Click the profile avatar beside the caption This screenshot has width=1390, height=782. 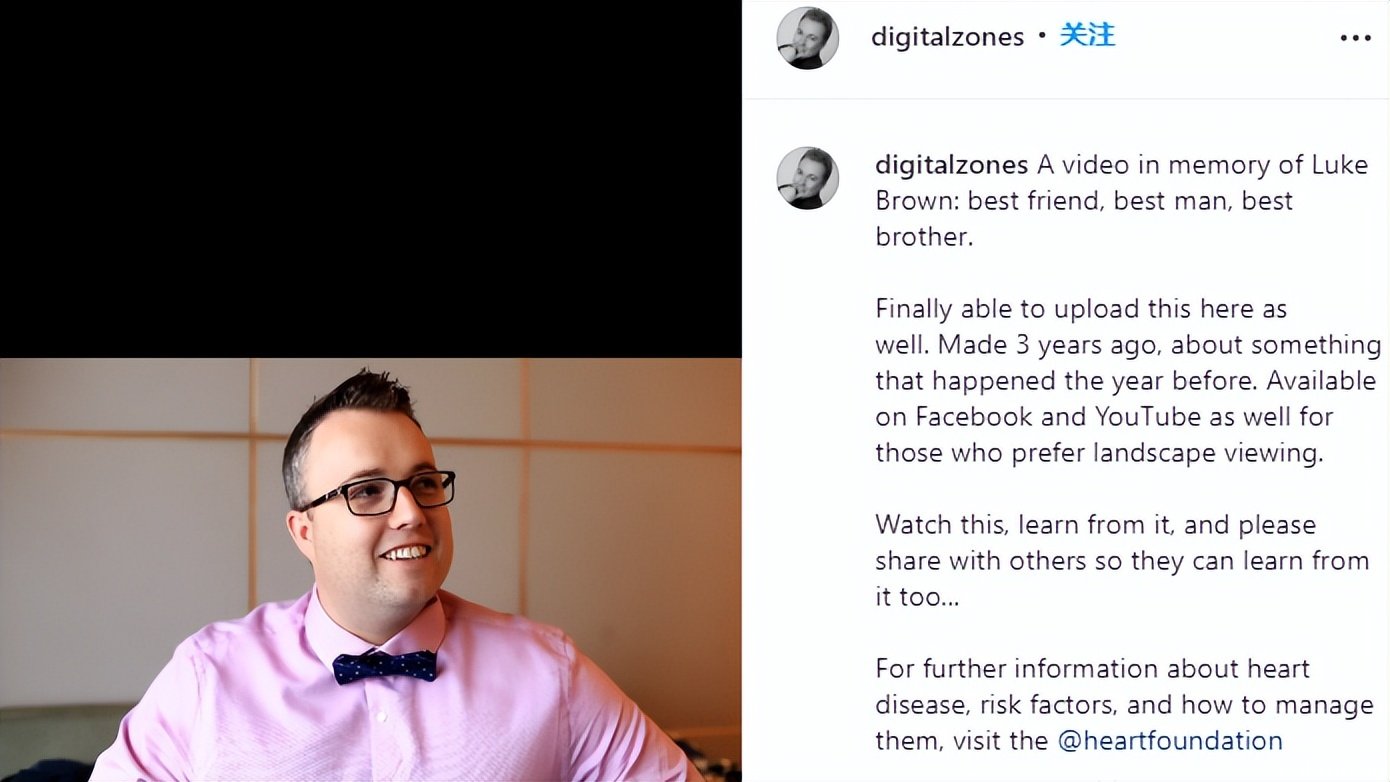pyautogui.click(x=808, y=178)
